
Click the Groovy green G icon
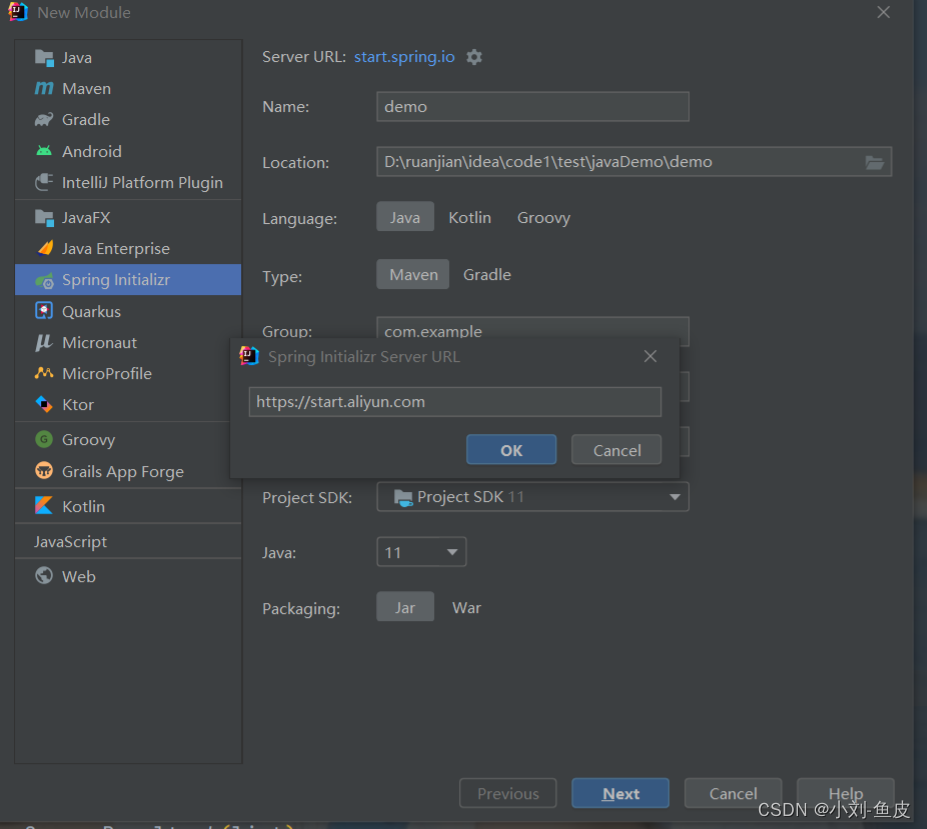point(44,439)
